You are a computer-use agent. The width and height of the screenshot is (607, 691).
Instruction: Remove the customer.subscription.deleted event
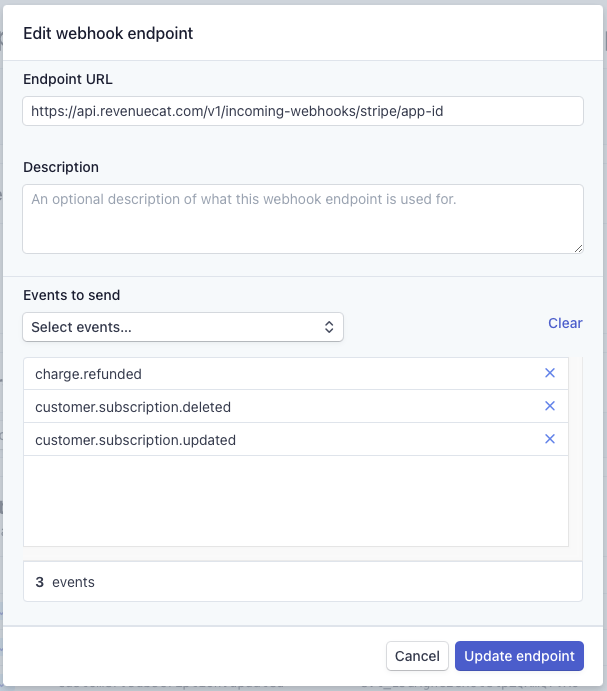(x=549, y=406)
